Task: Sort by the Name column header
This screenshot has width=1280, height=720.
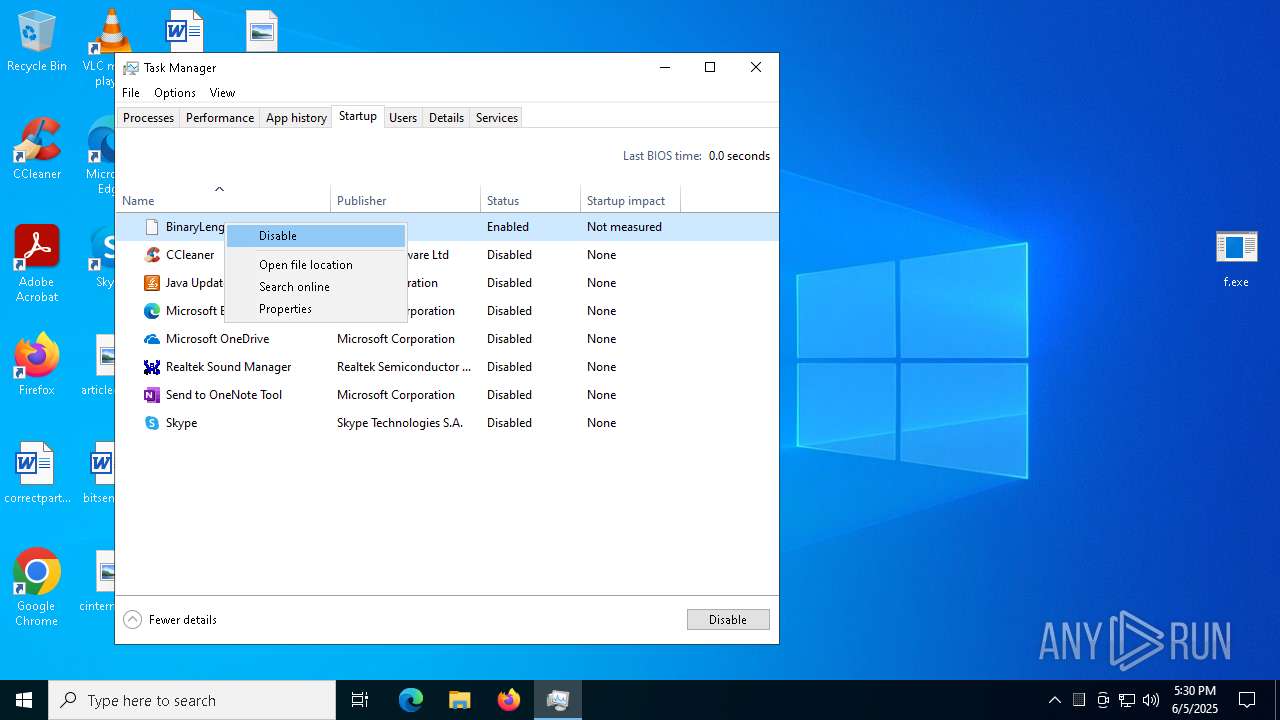Action: 223,200
